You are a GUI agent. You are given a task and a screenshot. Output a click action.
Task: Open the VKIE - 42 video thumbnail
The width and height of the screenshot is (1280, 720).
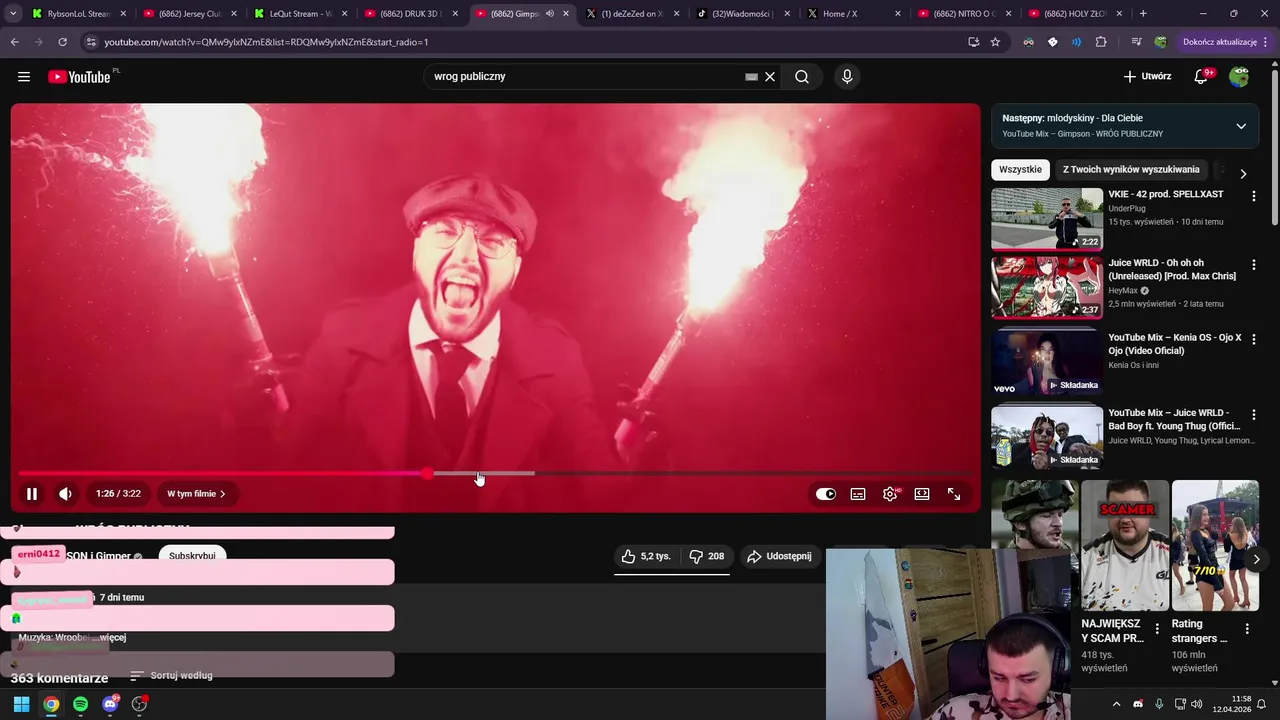(1047, 219)
